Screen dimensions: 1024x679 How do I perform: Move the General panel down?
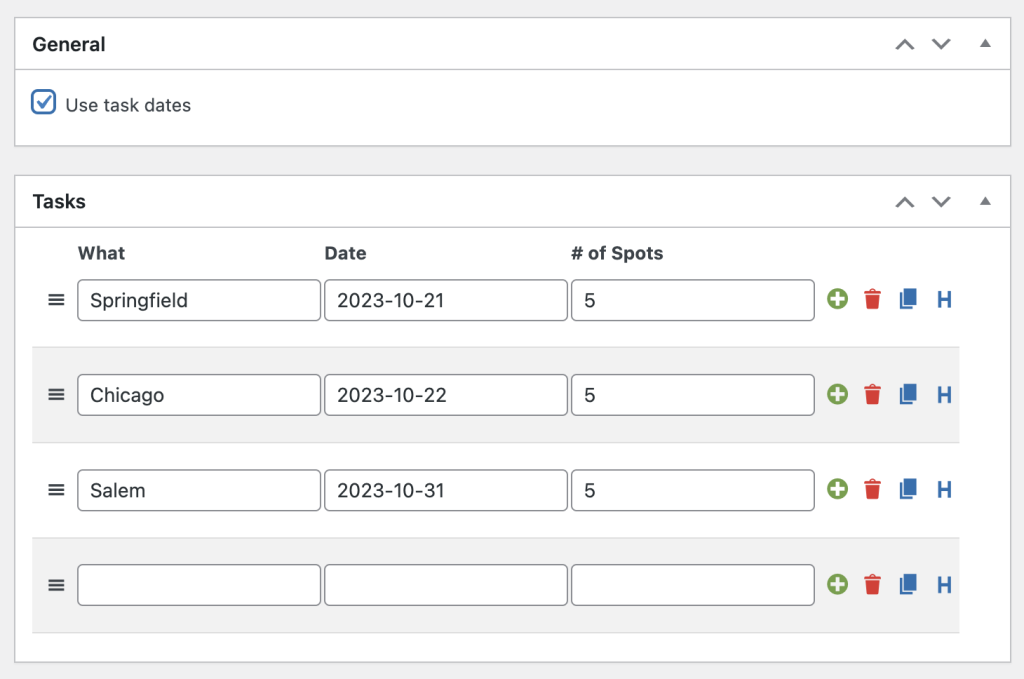tap(941, 44)
